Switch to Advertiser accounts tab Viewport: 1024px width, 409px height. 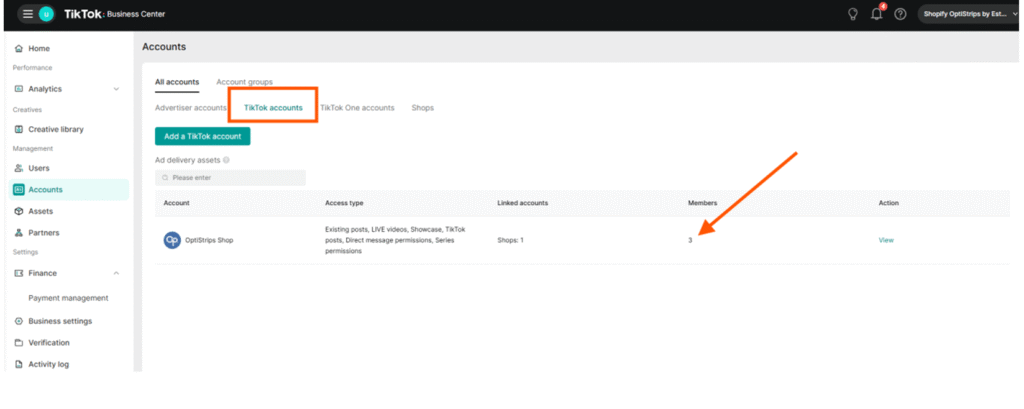[x=191, y=107]
